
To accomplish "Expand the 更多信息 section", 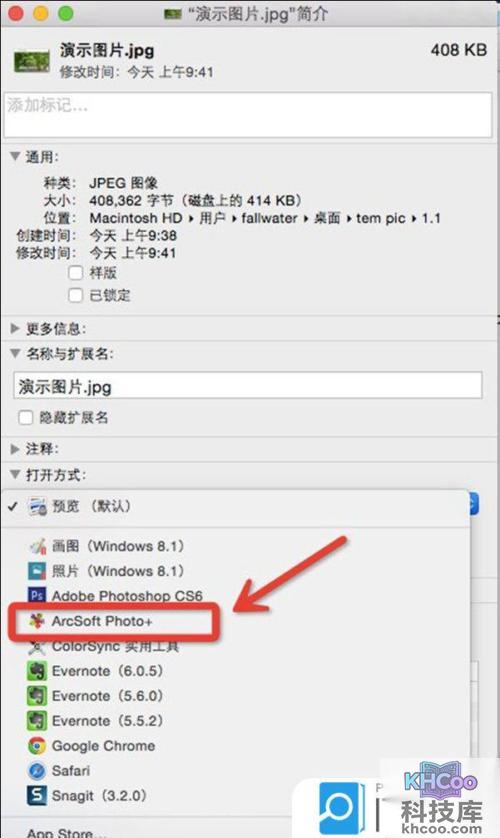I will (x=15, y=328).
